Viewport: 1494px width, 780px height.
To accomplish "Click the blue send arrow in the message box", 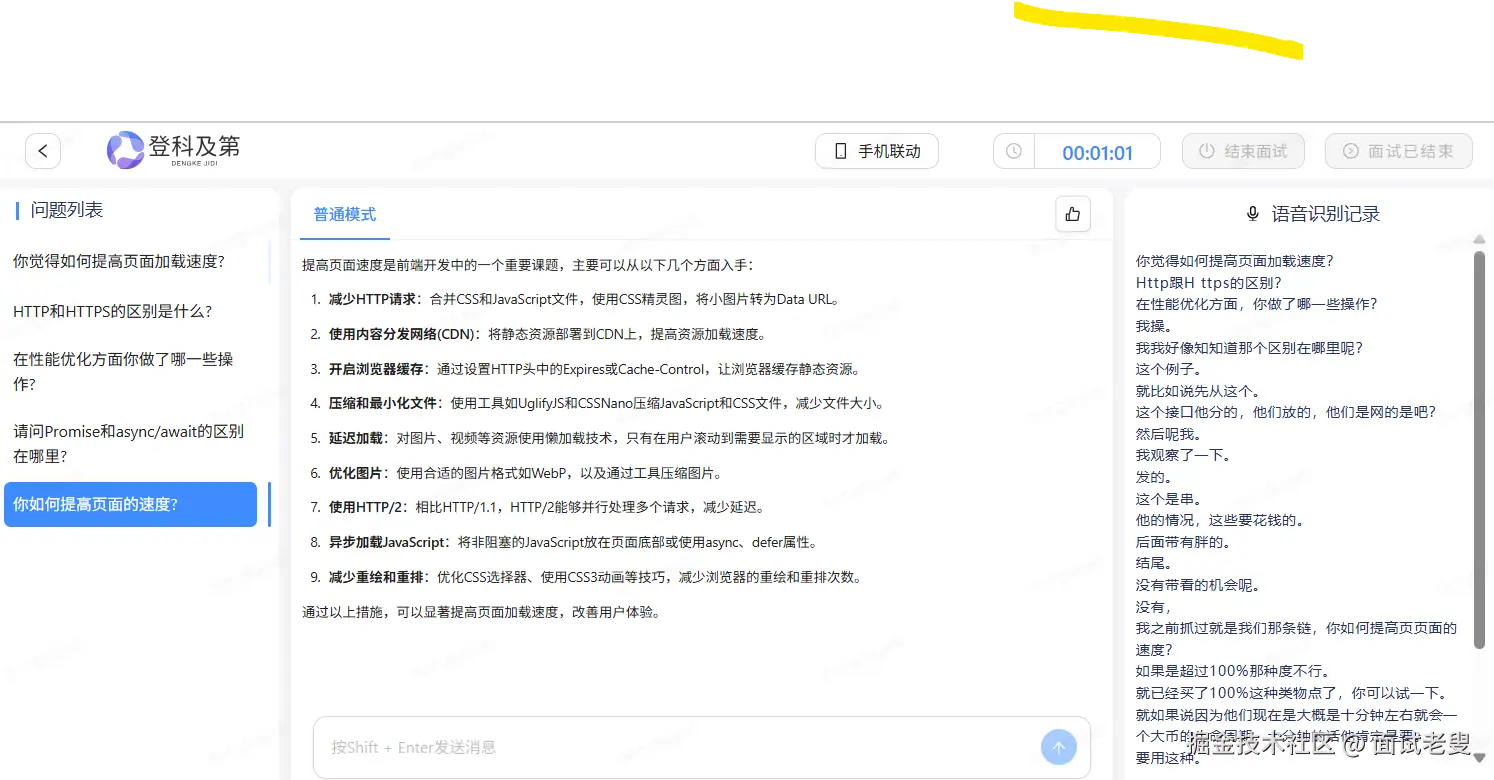I will (x=1058, y=746).
